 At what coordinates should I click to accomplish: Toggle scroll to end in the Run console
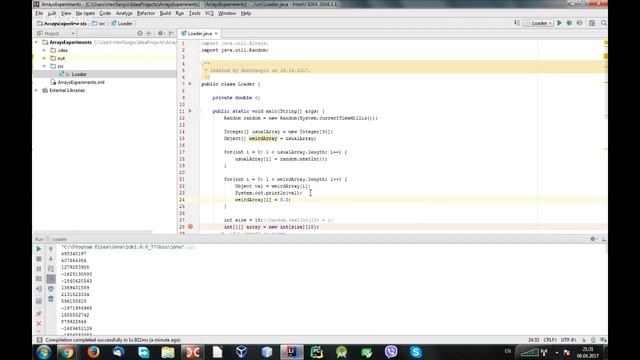click(51, 279)
